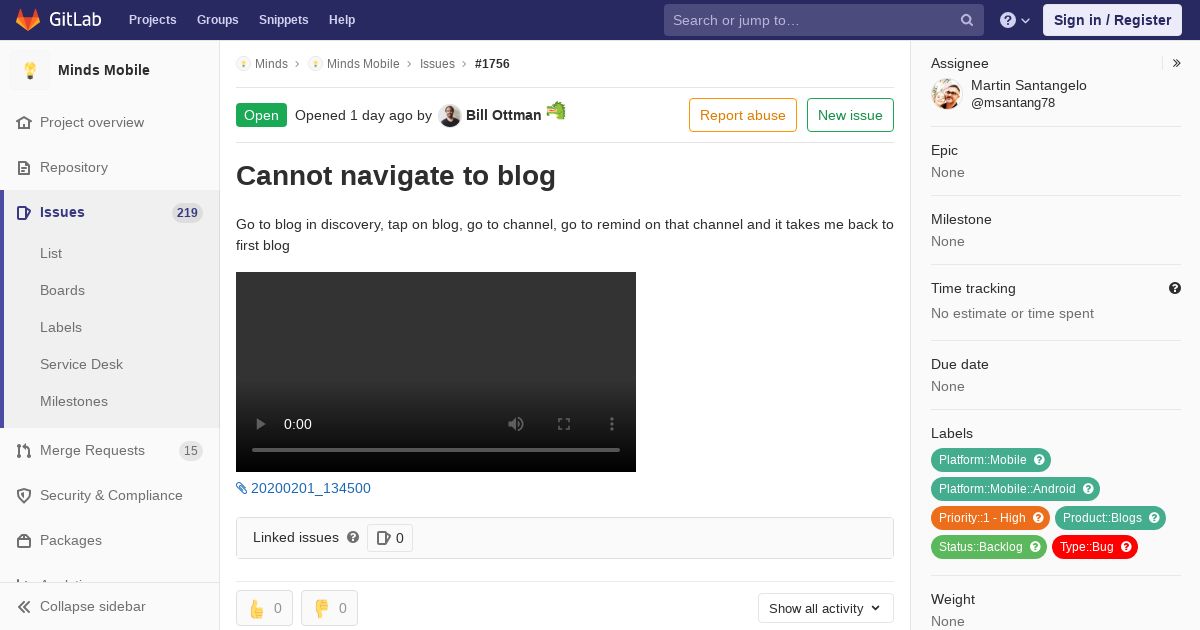Select the Service Desk submenu item
The image size is (1200, 630).
pos(81,364)
